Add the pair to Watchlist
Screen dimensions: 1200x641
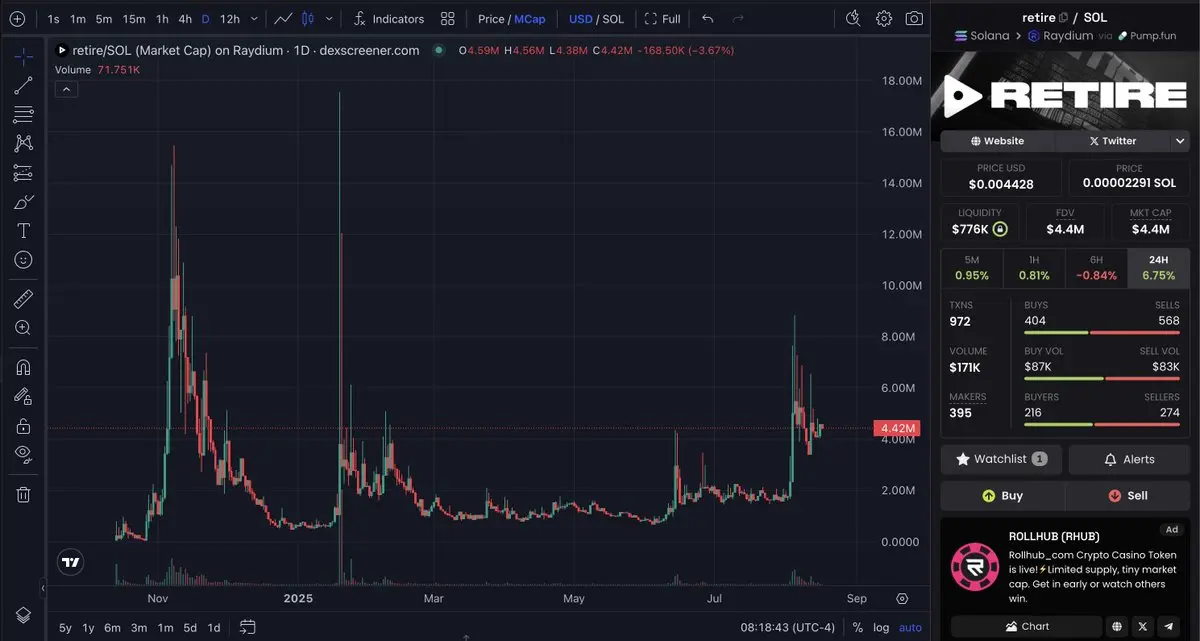1002,459
